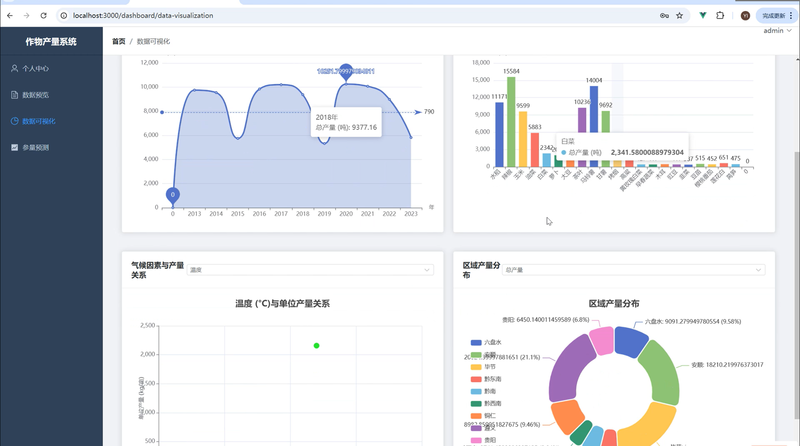Click the red bar labeled 5883
Viewport: 800px width, 446px height.
click(x=534, y=150)
